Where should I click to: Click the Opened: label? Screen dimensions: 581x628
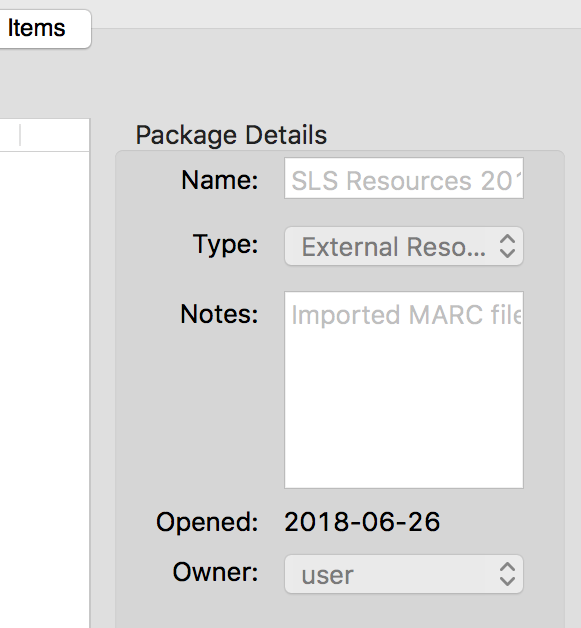point(207,522)
